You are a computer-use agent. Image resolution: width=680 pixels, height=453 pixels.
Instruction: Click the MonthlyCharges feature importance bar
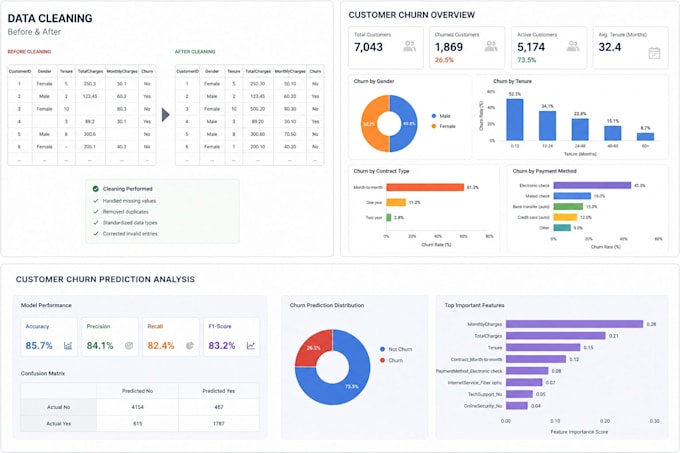574,324
